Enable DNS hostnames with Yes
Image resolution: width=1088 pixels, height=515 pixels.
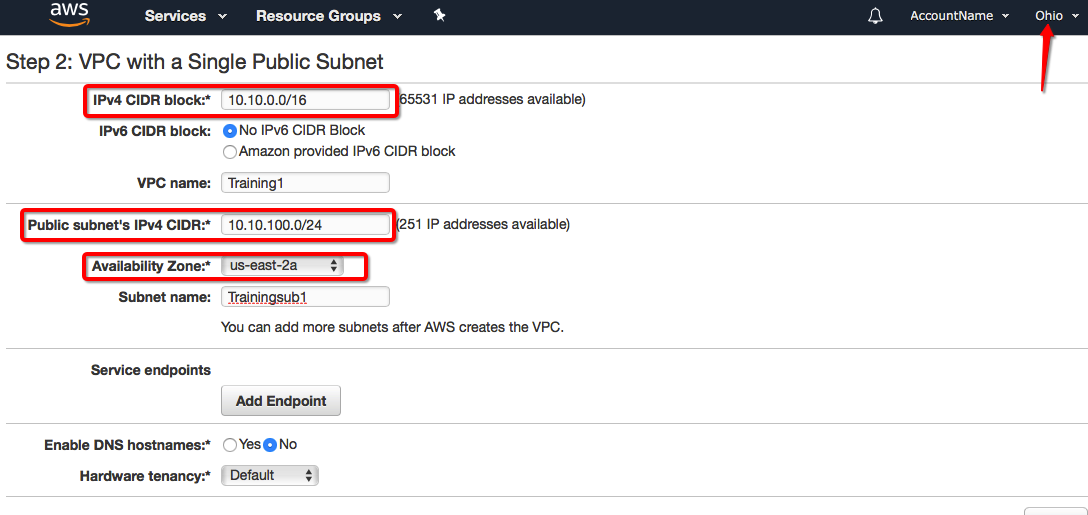click(230, 445)
